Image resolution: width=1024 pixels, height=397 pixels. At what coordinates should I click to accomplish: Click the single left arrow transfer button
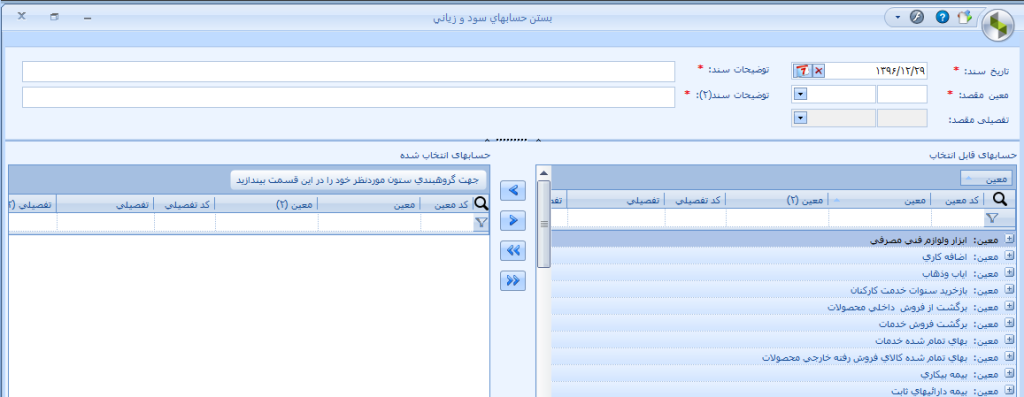[x=513, y=190]
